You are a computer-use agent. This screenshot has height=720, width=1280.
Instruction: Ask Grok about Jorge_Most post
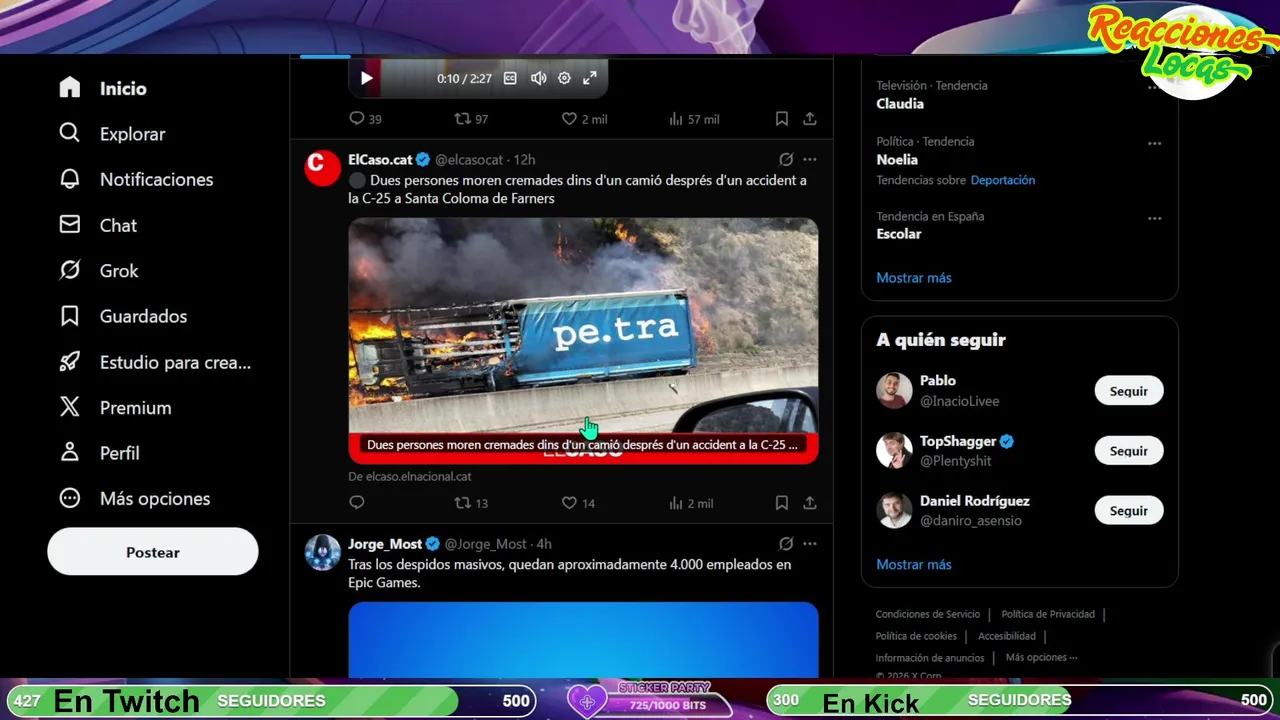[x=786, y=544]
